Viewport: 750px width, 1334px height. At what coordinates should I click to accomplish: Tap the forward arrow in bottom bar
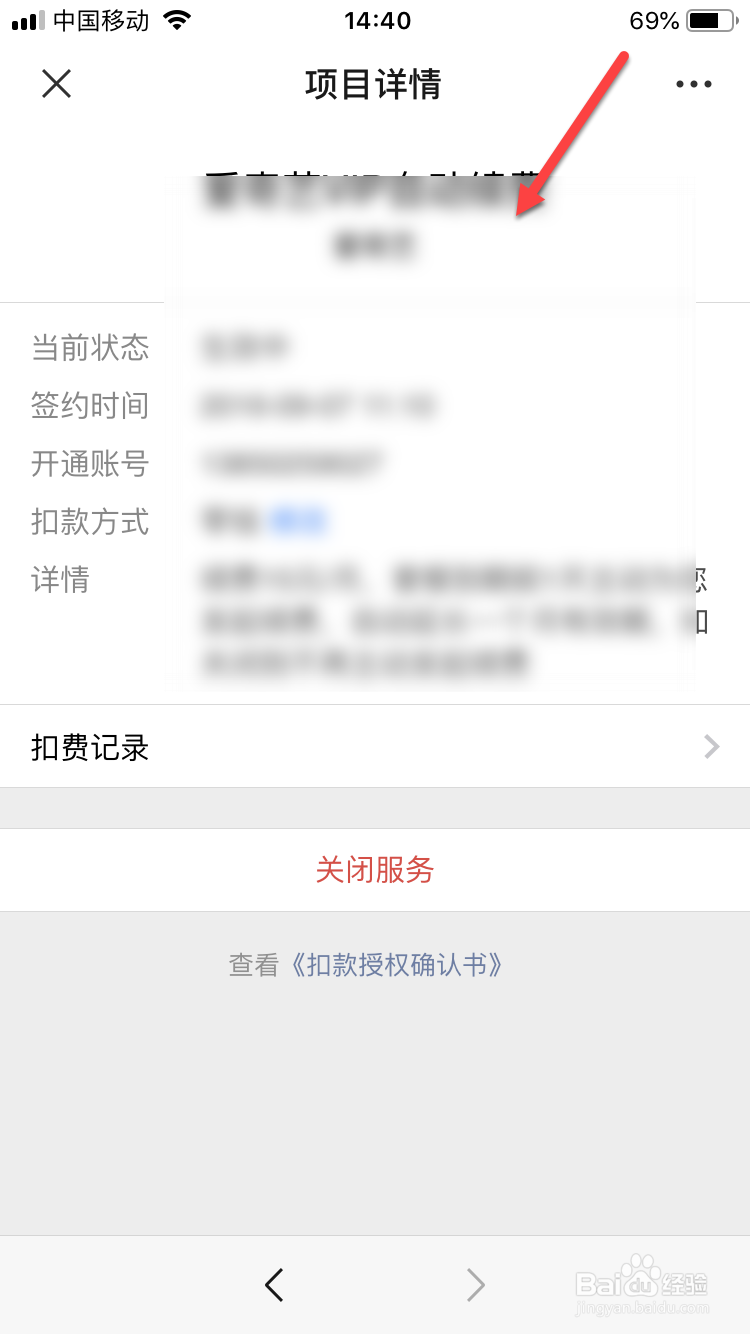point(476,1284)
